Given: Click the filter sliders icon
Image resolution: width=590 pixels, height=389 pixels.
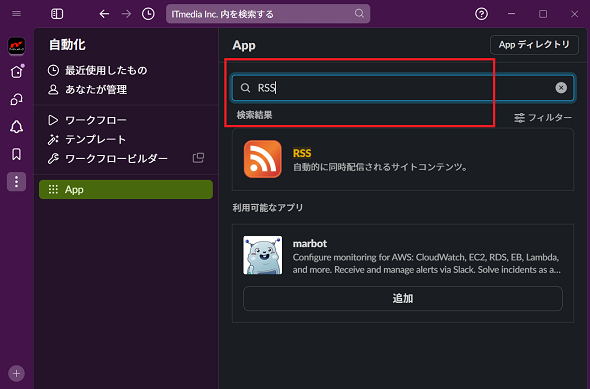Looking at the screenshot, I should pyautogui.click(x=520, y=118).
